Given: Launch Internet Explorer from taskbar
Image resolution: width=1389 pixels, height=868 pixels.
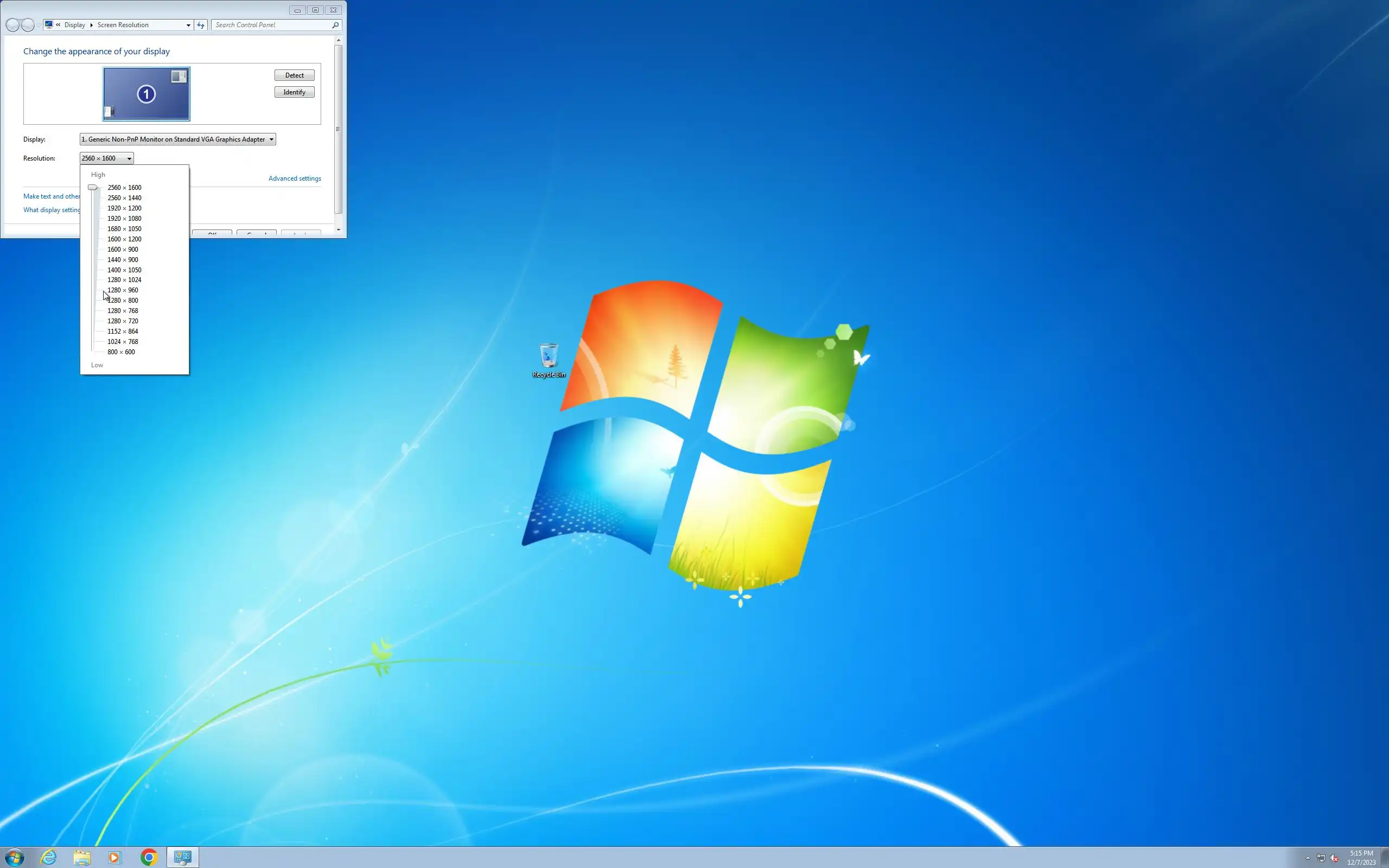Looking at the screenshot, I should [x=49, y=858].
